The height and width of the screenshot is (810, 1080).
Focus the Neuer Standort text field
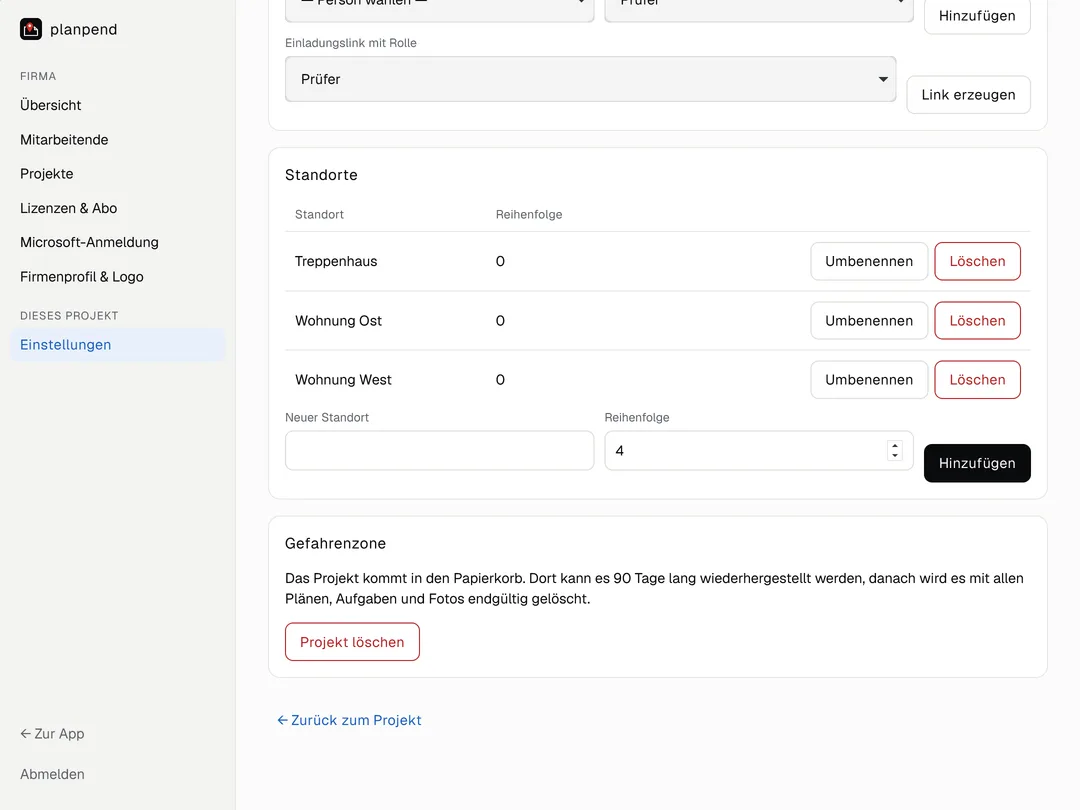pos(439,450)
